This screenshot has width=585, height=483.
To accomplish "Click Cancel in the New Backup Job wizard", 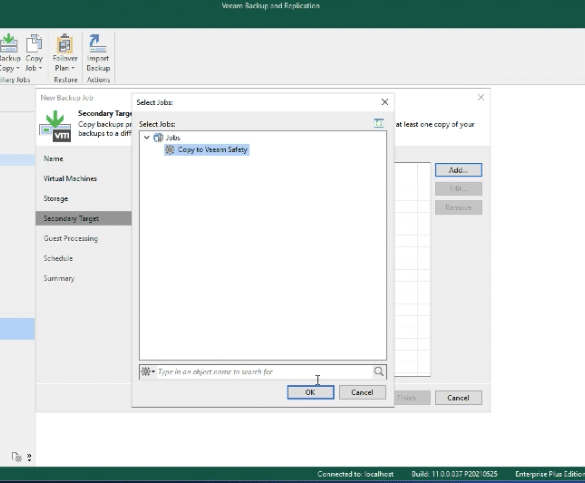I will pyautogui.click(x=458, y=398).
